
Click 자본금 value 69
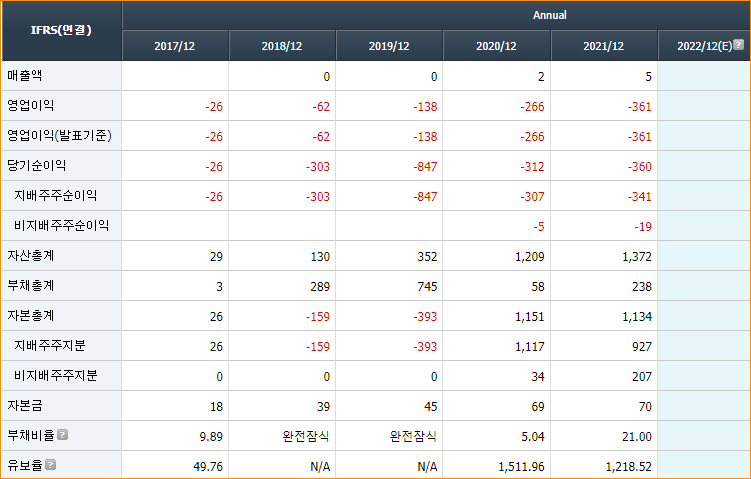[x=538, y=407]
